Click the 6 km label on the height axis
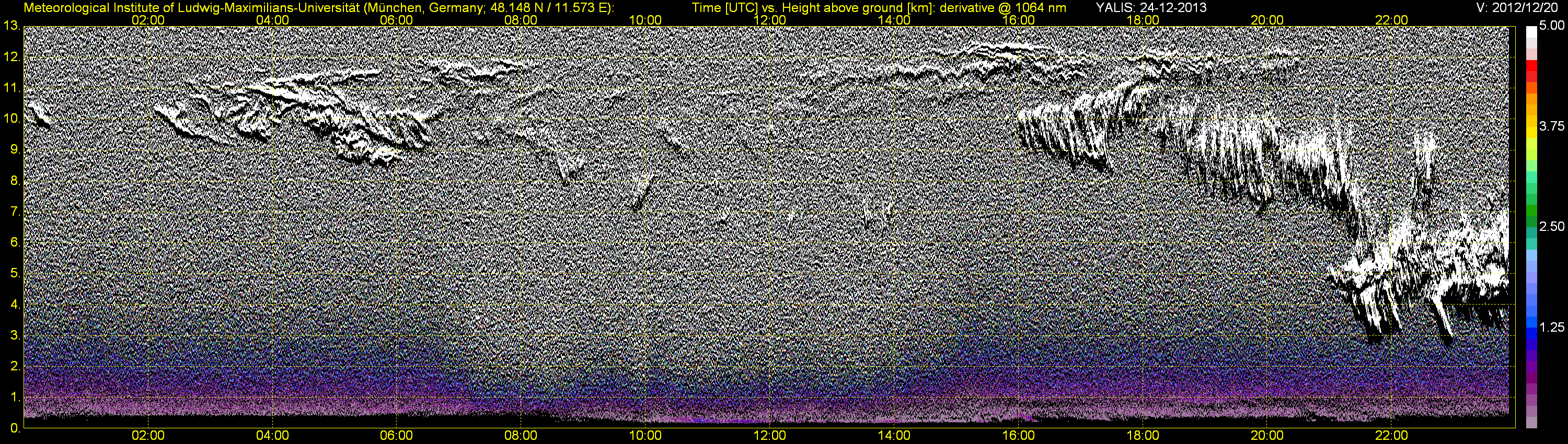Viewport: 1568px width, 444px height. pyautogui.click(x=15, y=243)
